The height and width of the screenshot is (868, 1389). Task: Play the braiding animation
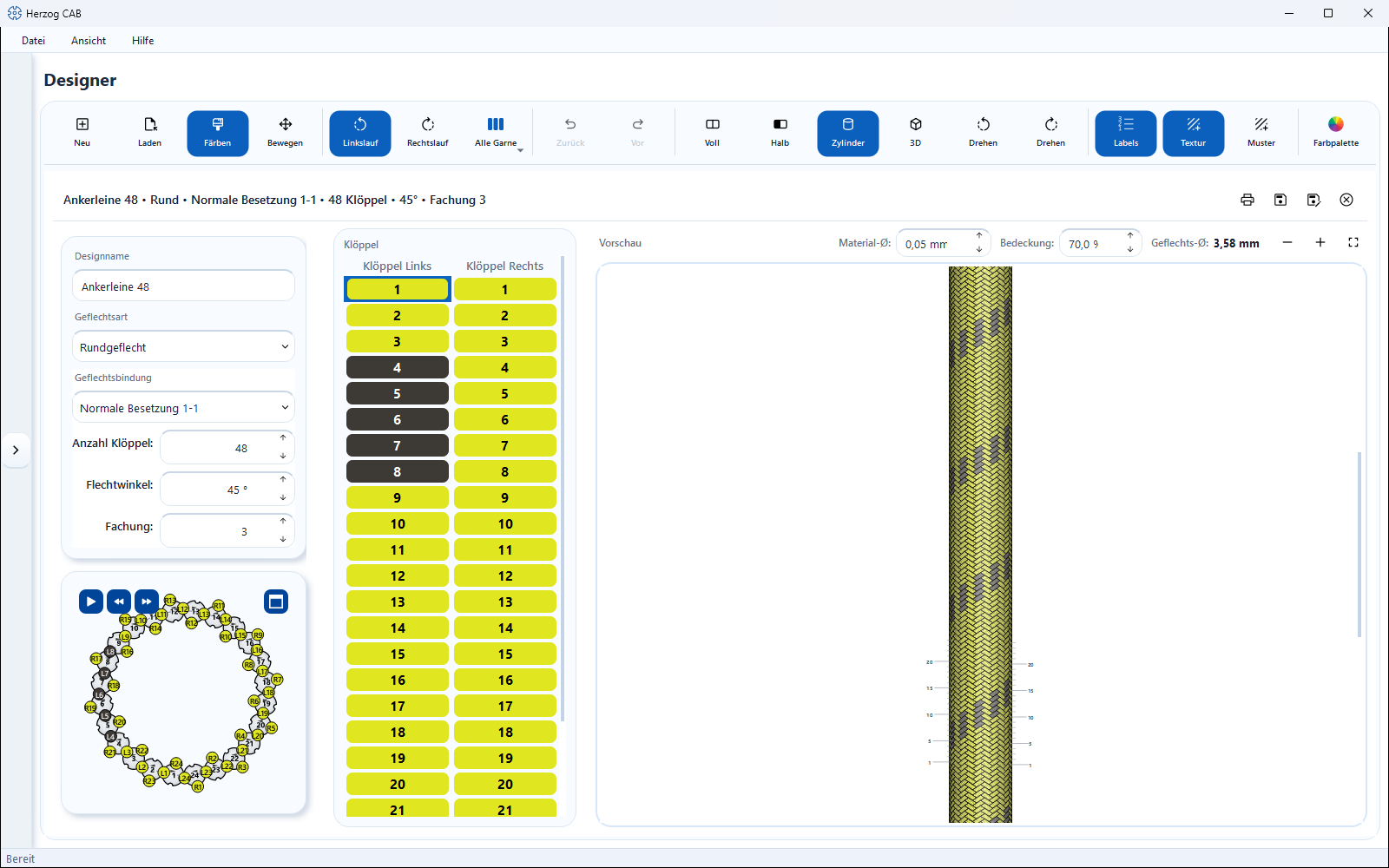91,602
